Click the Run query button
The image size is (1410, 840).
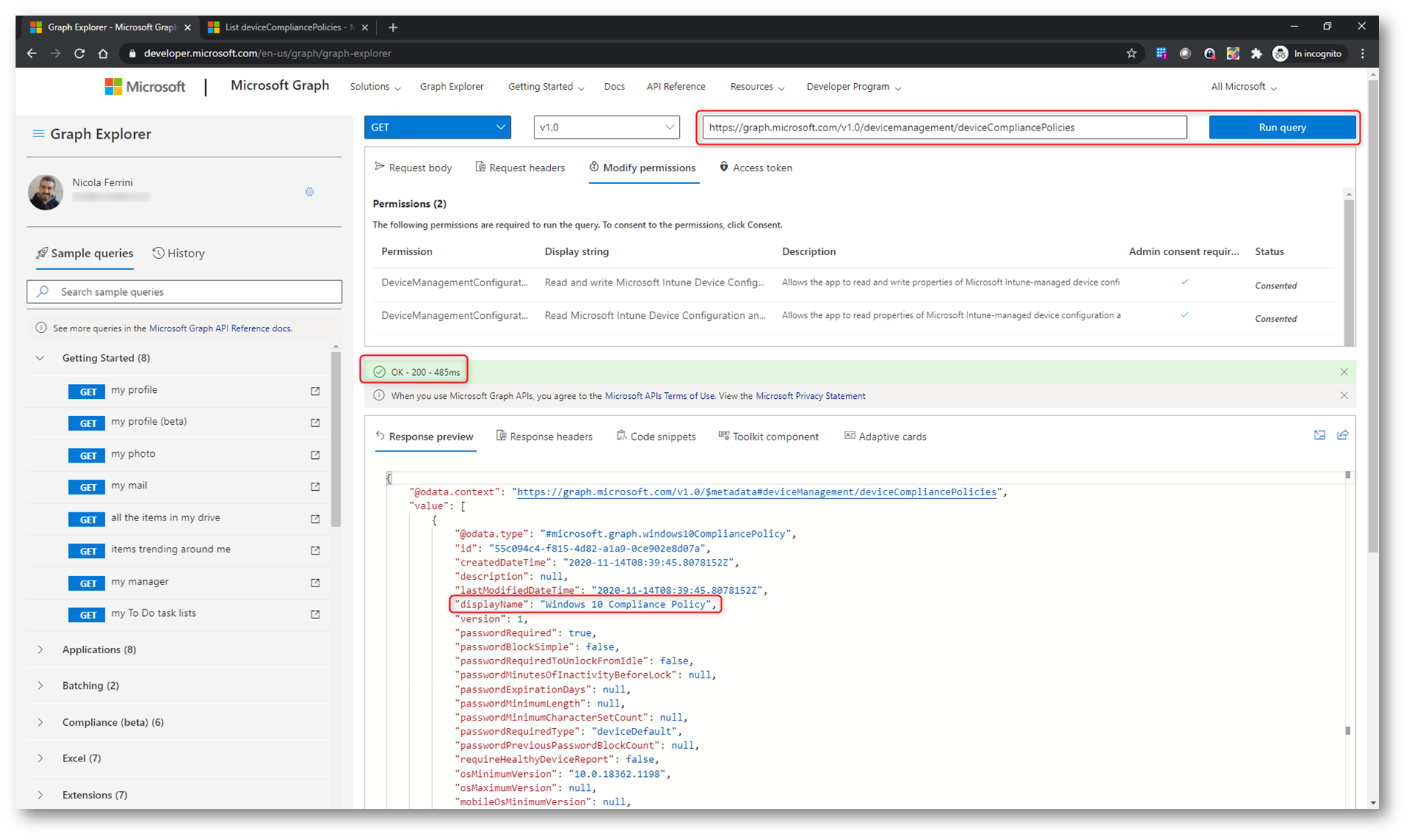pos(1282,128)
